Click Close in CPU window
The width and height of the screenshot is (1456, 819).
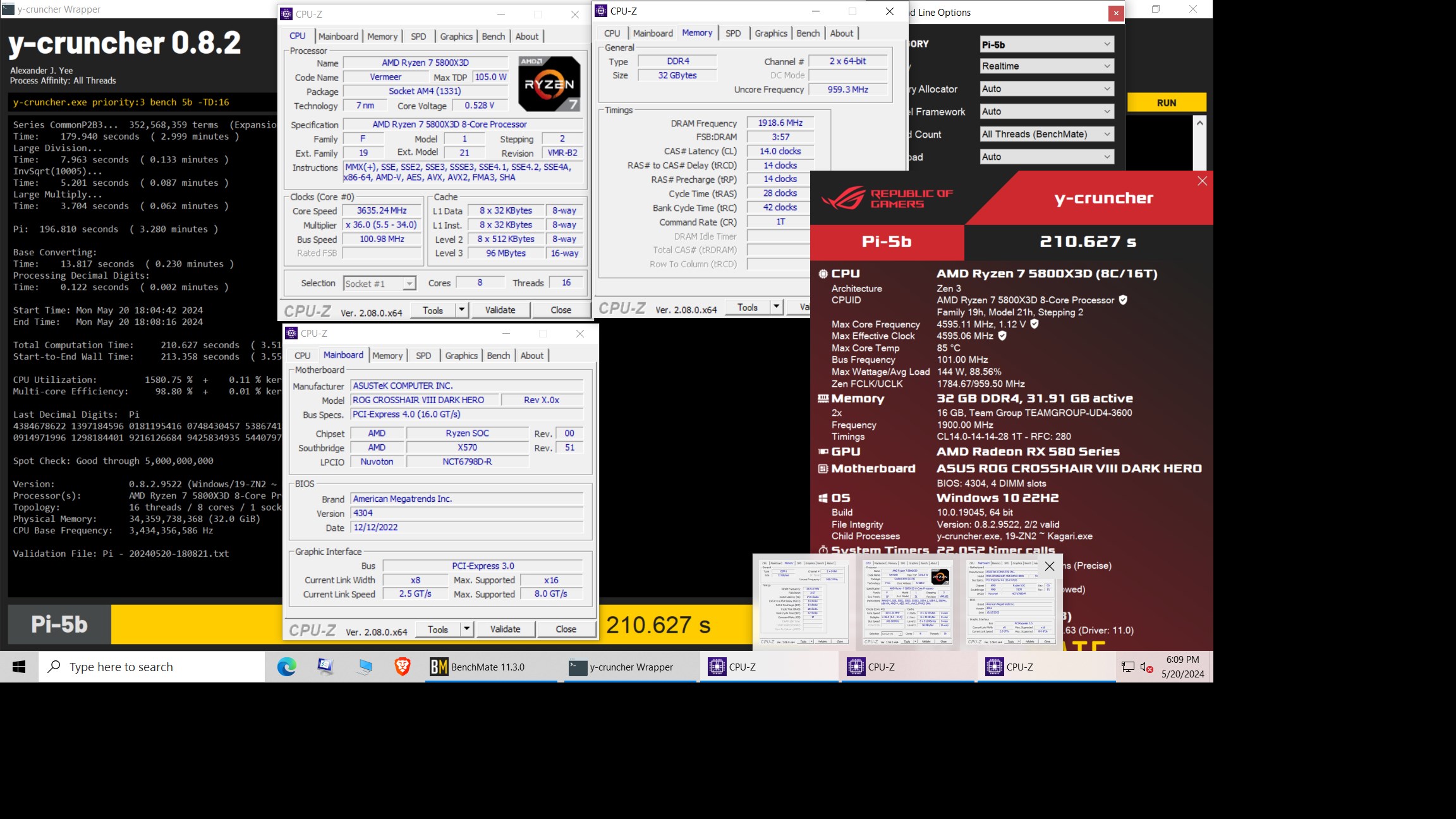tap(561, 310)
